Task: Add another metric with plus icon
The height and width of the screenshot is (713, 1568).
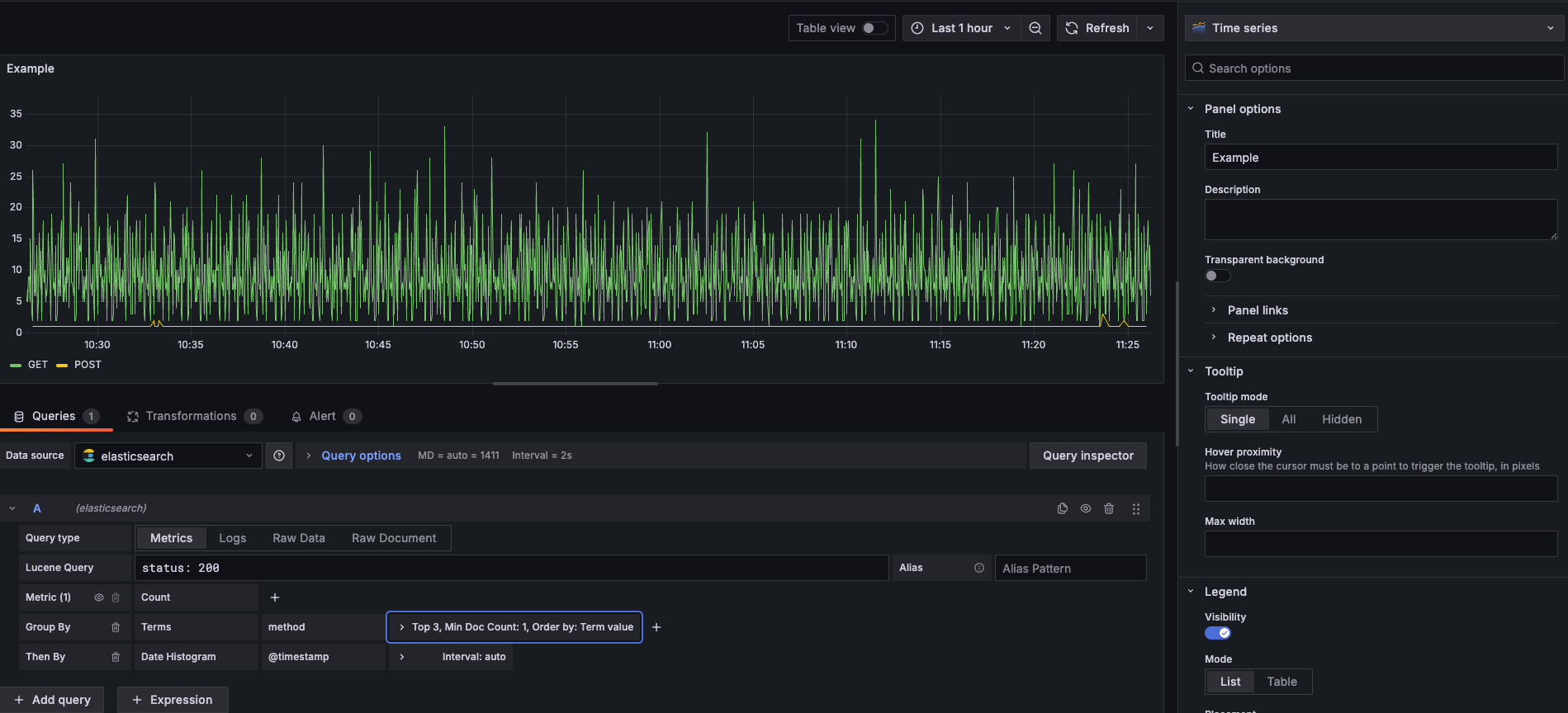Action: 275,597
